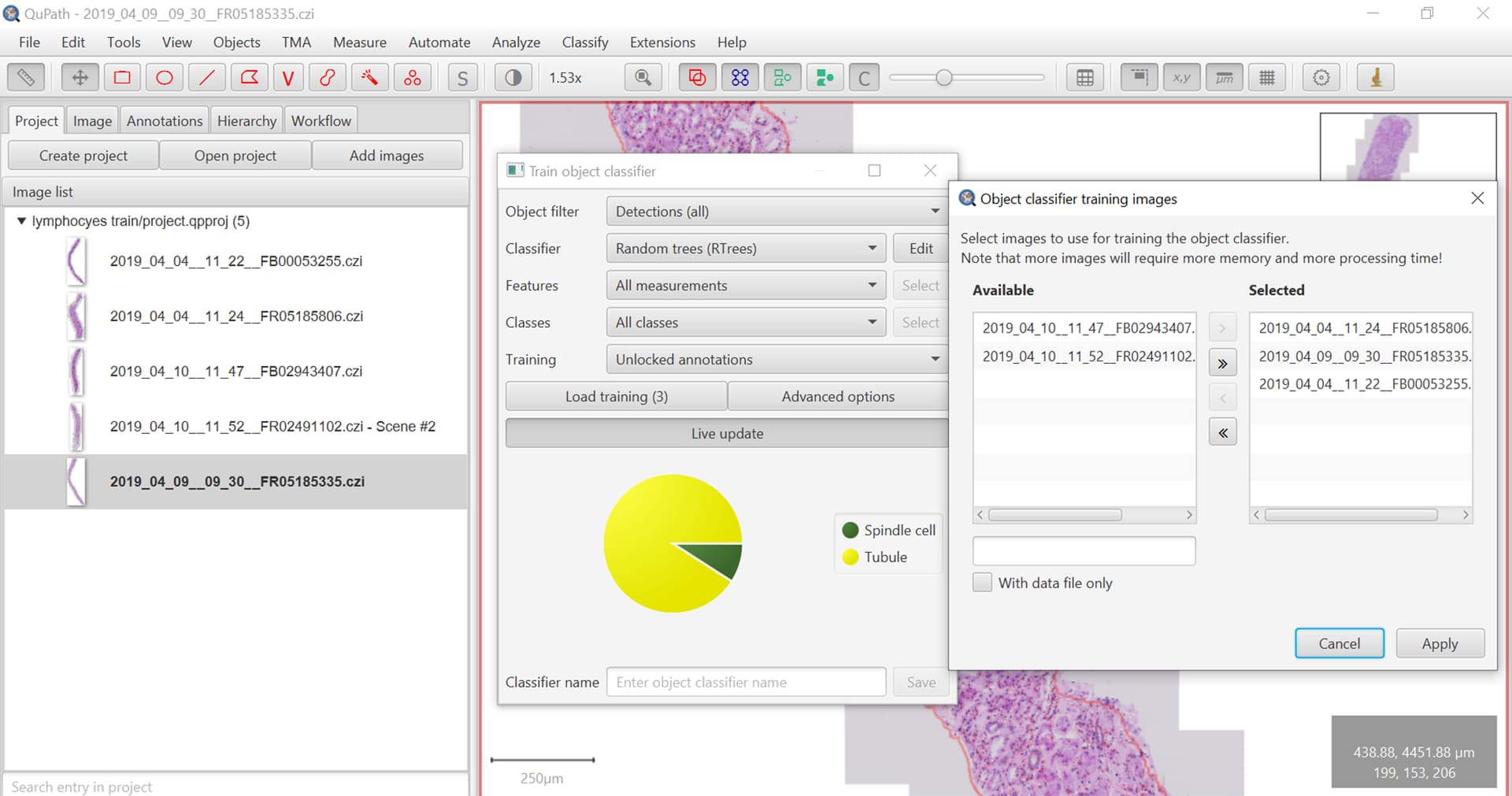Switch to the Workflow tab
Viewport: 1512px width, 796px height.
(321, 120)
